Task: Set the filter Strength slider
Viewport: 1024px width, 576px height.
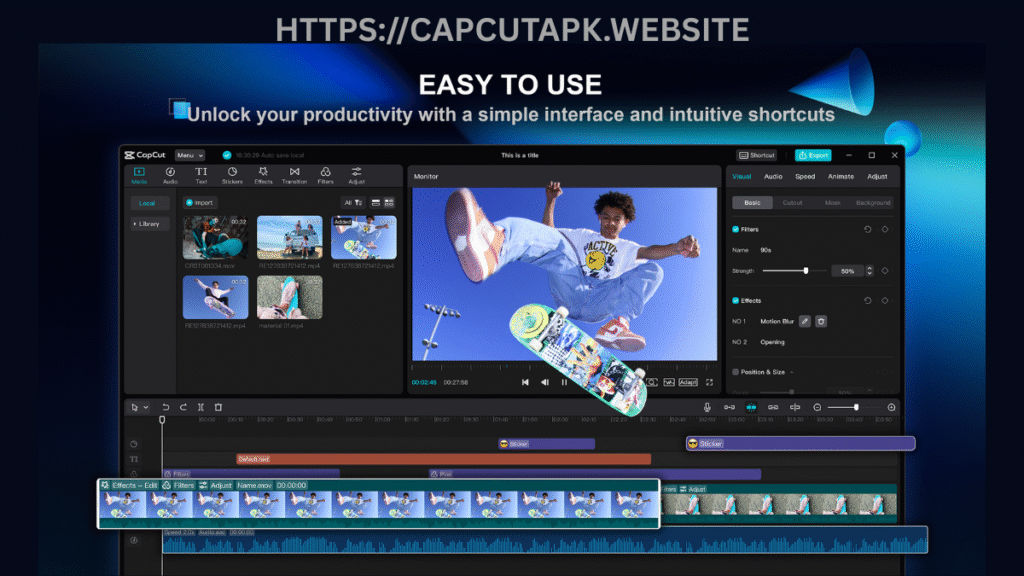Action: coord(794,270)
